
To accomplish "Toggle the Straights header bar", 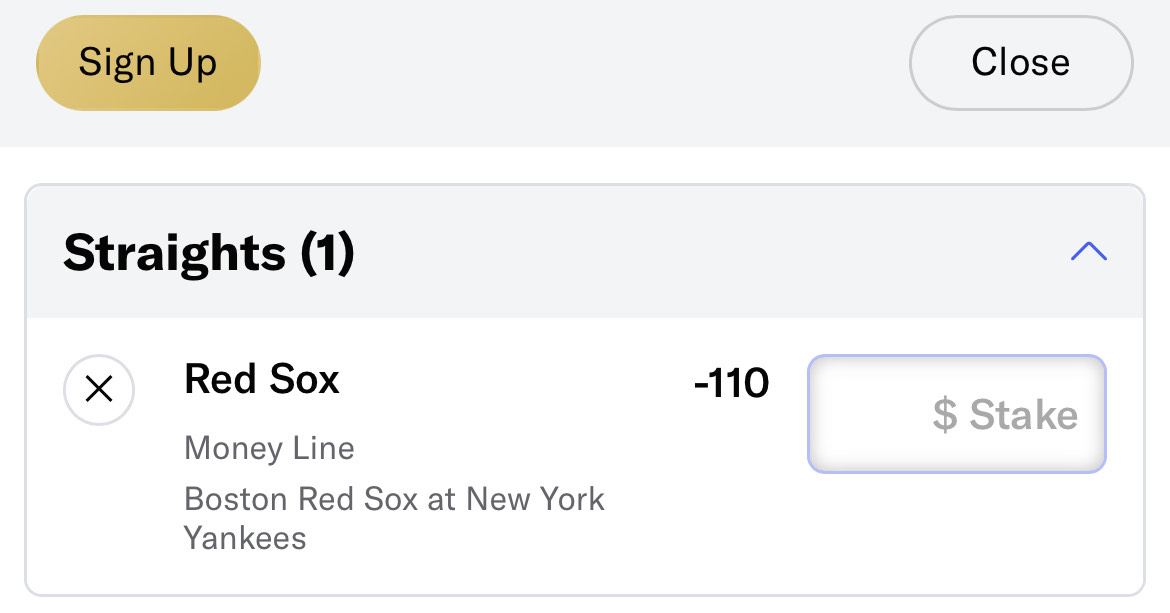I will pyautogui.click(x=585, y=252).
